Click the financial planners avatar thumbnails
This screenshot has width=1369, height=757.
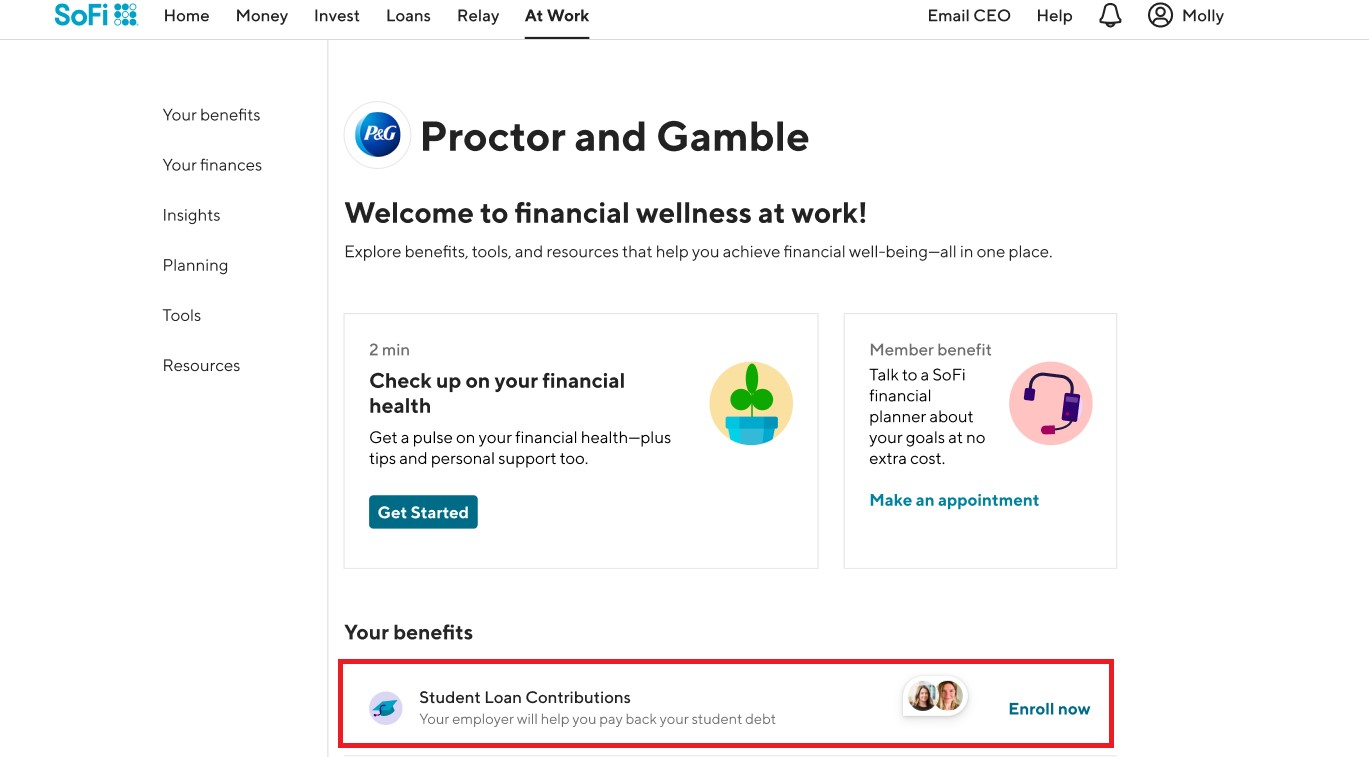pos(934,696)
